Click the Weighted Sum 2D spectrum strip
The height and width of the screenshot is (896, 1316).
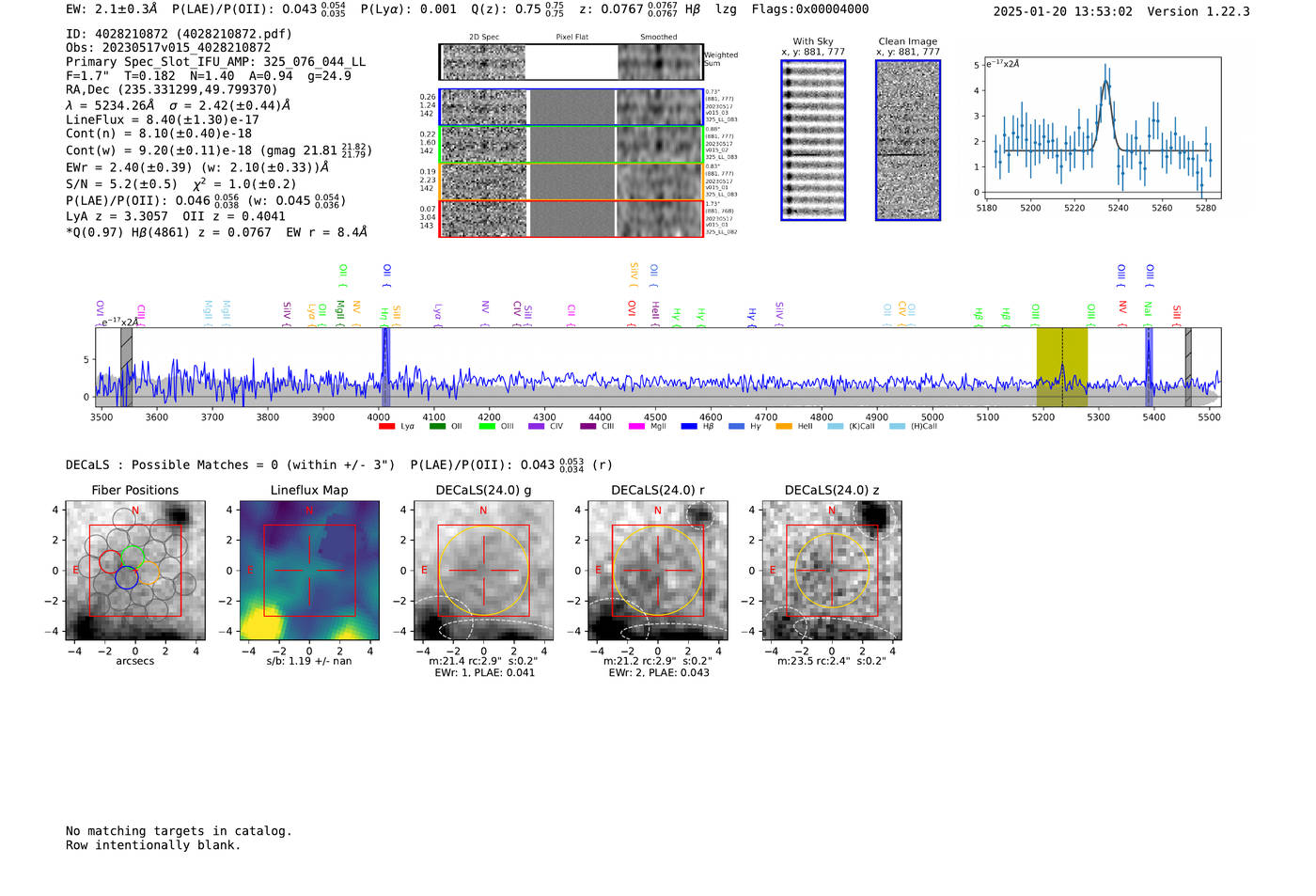tap(571, 62)
